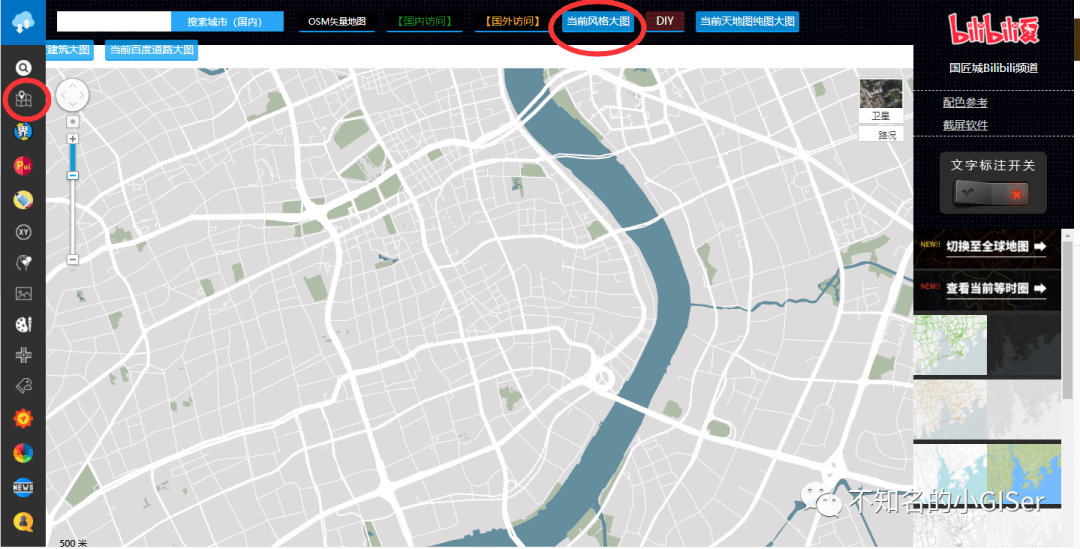The width and height of the screenshot is (1080, 549).
Task: Open the POI tool icon
Action: coord(23,165)
